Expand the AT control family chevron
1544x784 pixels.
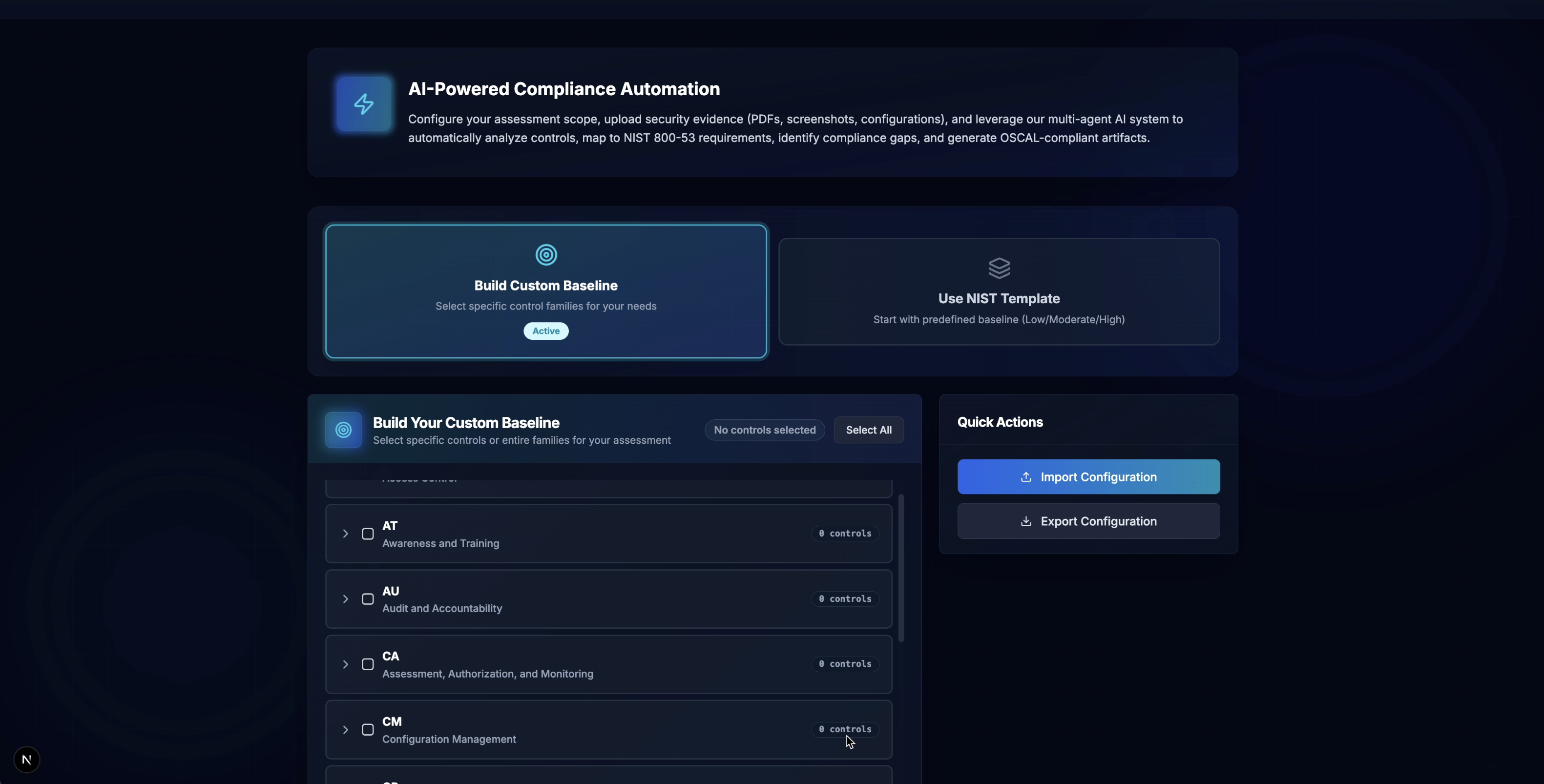coord(345,534)
